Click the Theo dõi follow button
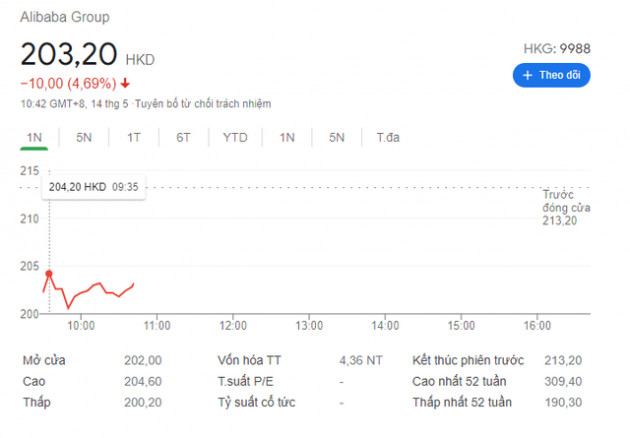This screenshot has height=438, width=630. (x=551, y=75)
